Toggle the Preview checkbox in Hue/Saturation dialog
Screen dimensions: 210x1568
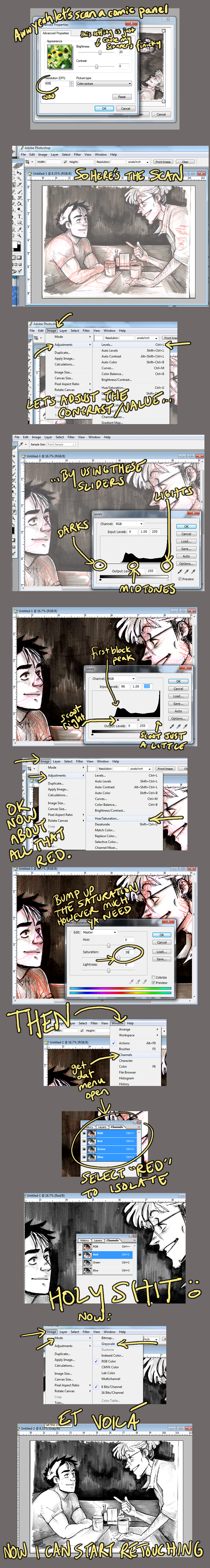[x=154, y=983]
